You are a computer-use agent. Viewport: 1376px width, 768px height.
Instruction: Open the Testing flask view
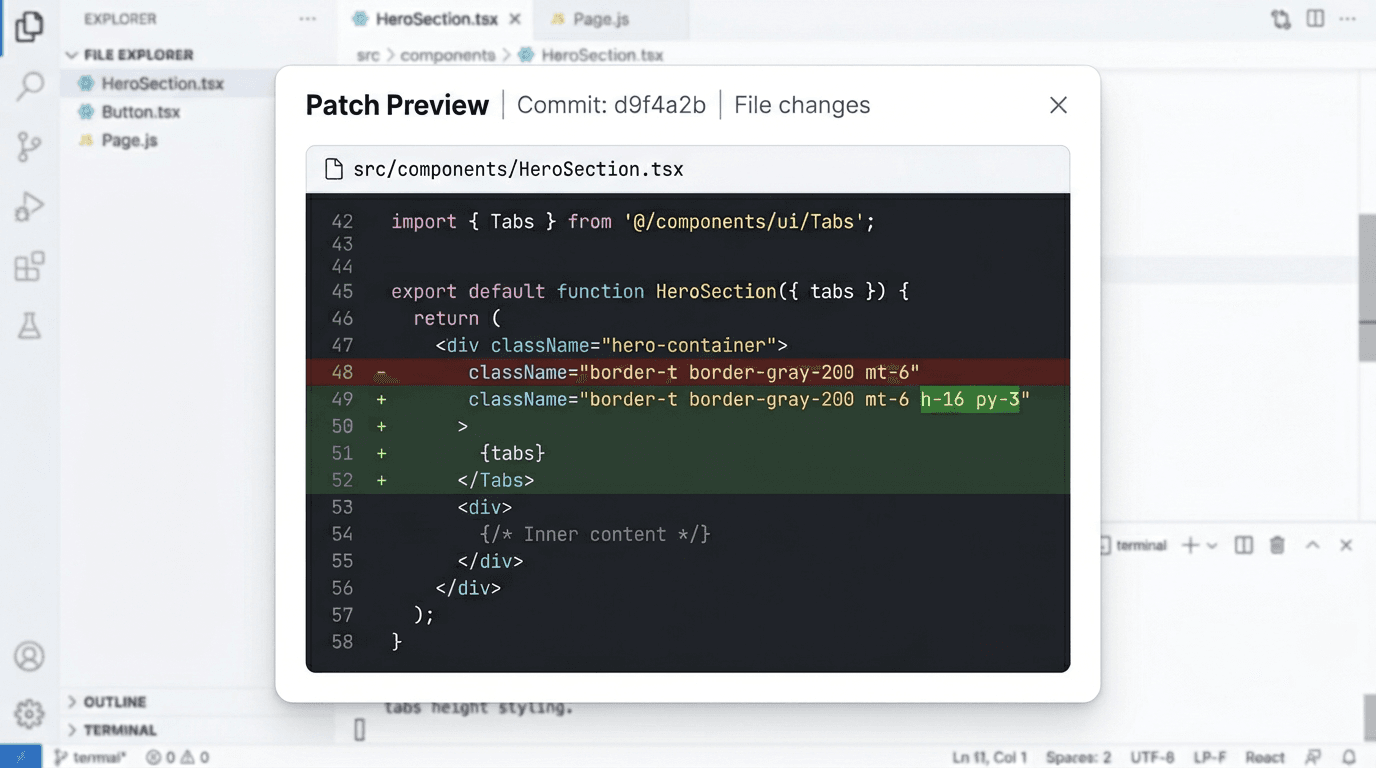point(29,326)
